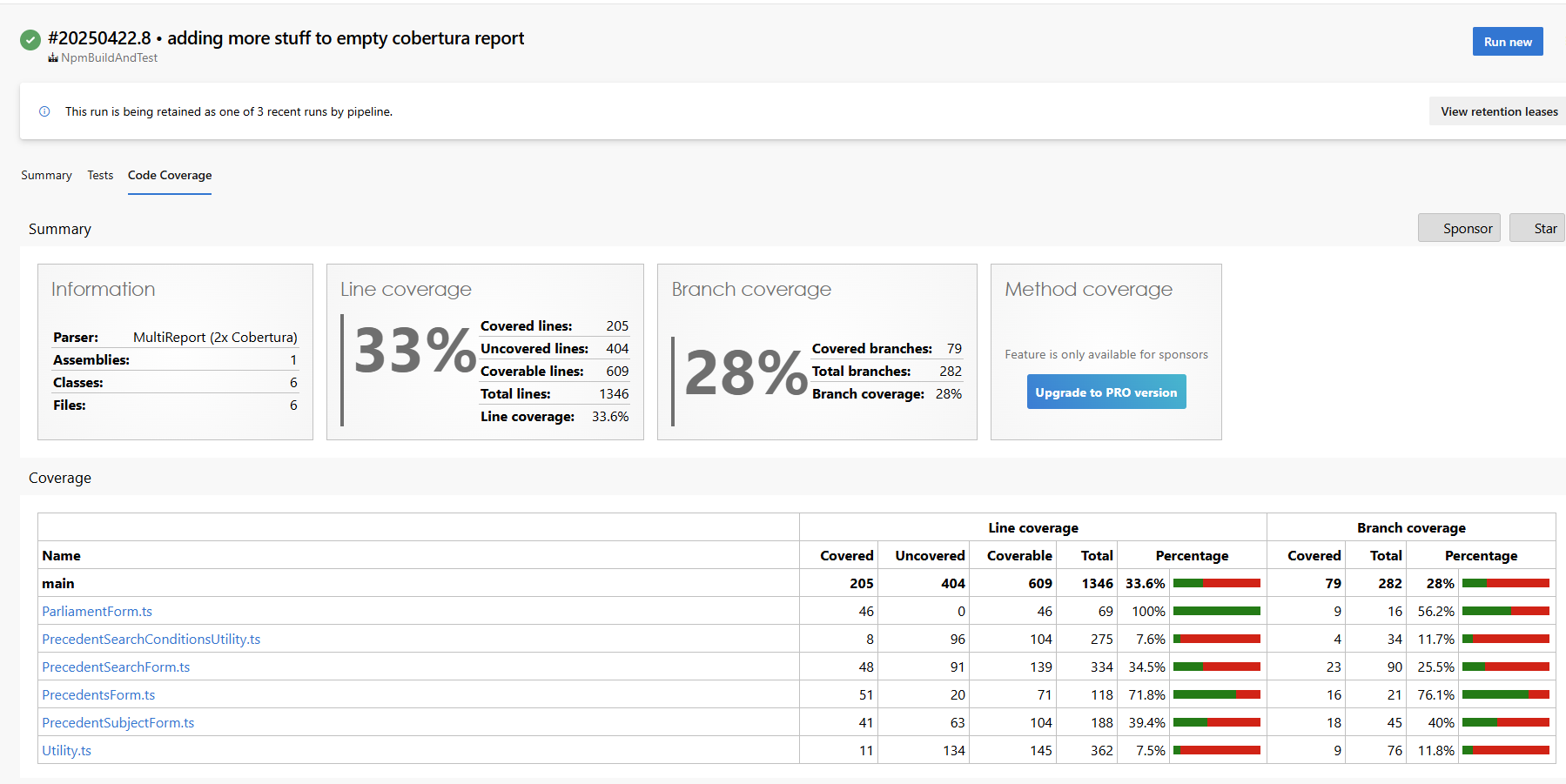Open PrecedentsForm.ts coverage details
This screenshot has height=784, width=1566.
pyautogui.click(x=98, y=694)
